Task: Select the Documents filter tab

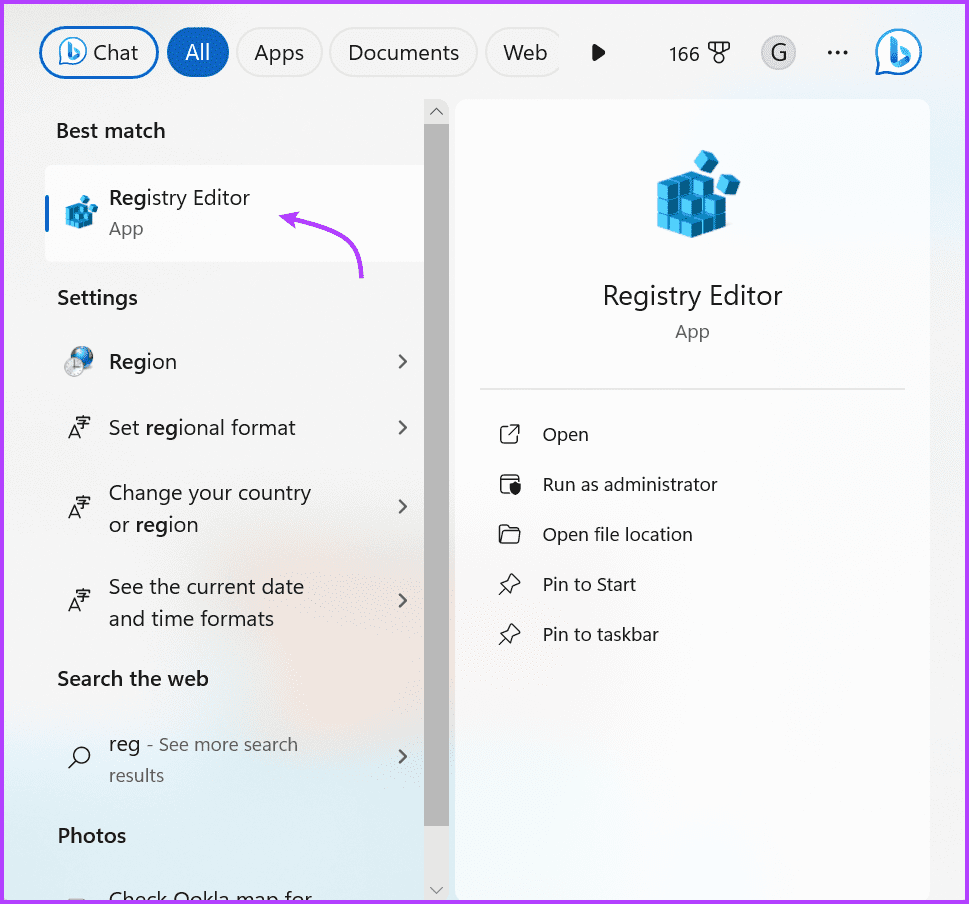Action: (x=402, y=52)
